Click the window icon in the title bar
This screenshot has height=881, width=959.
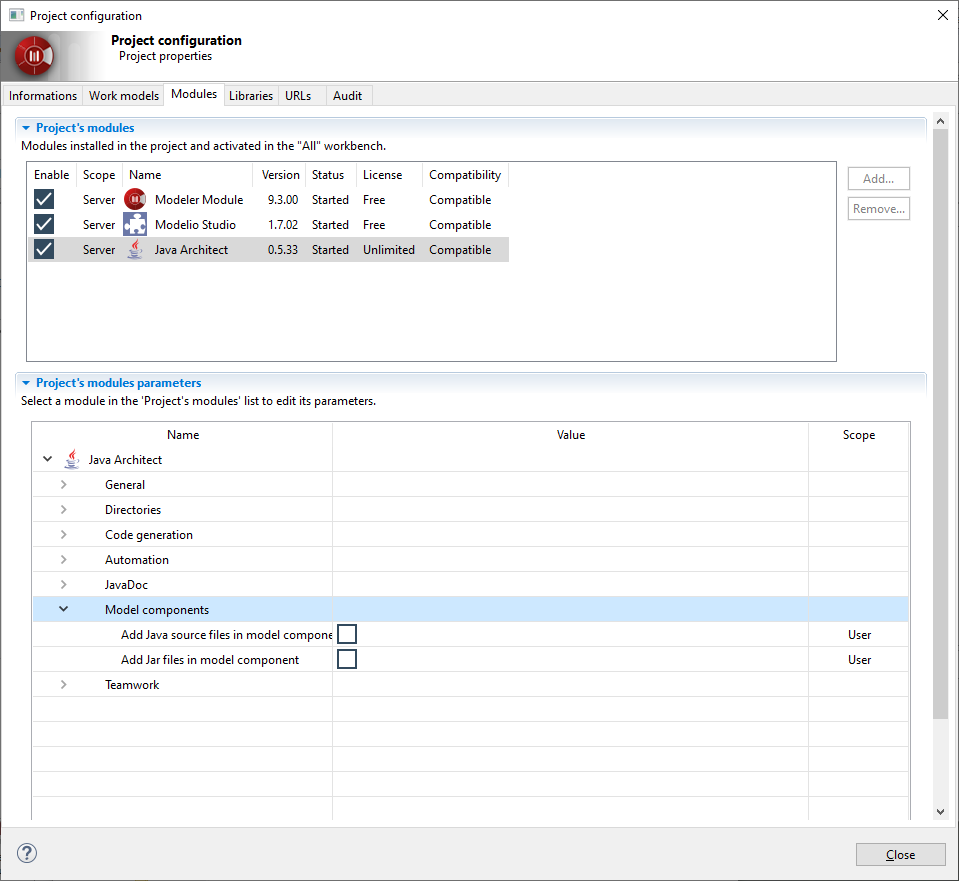pyautogui.click(x=17, y=15)
